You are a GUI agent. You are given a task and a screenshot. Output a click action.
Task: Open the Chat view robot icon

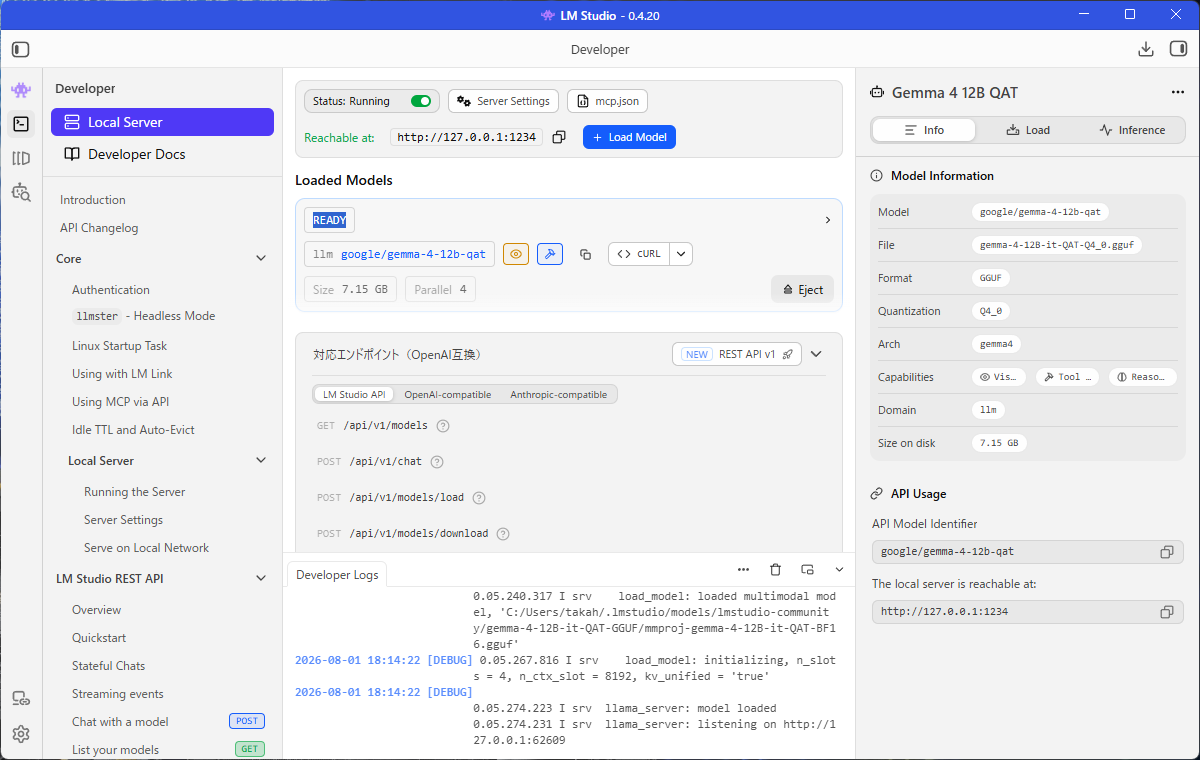[x=21, y=90]
